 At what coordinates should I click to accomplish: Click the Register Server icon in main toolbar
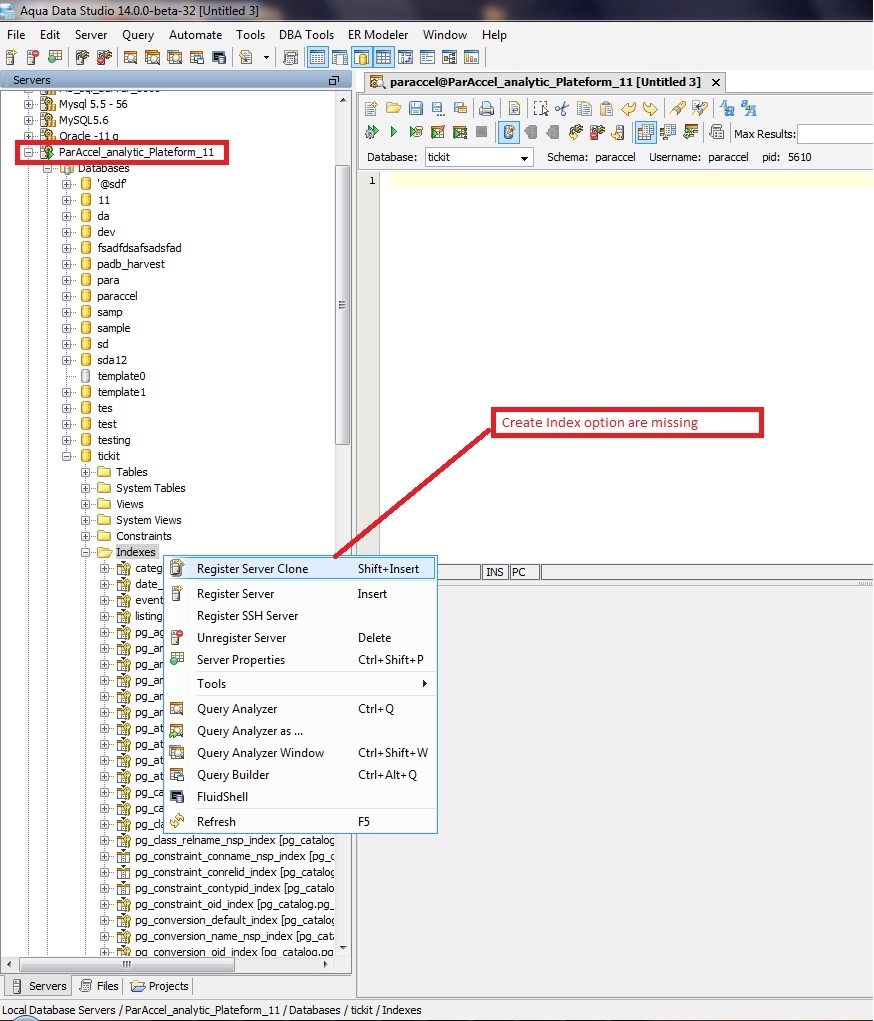11,57
